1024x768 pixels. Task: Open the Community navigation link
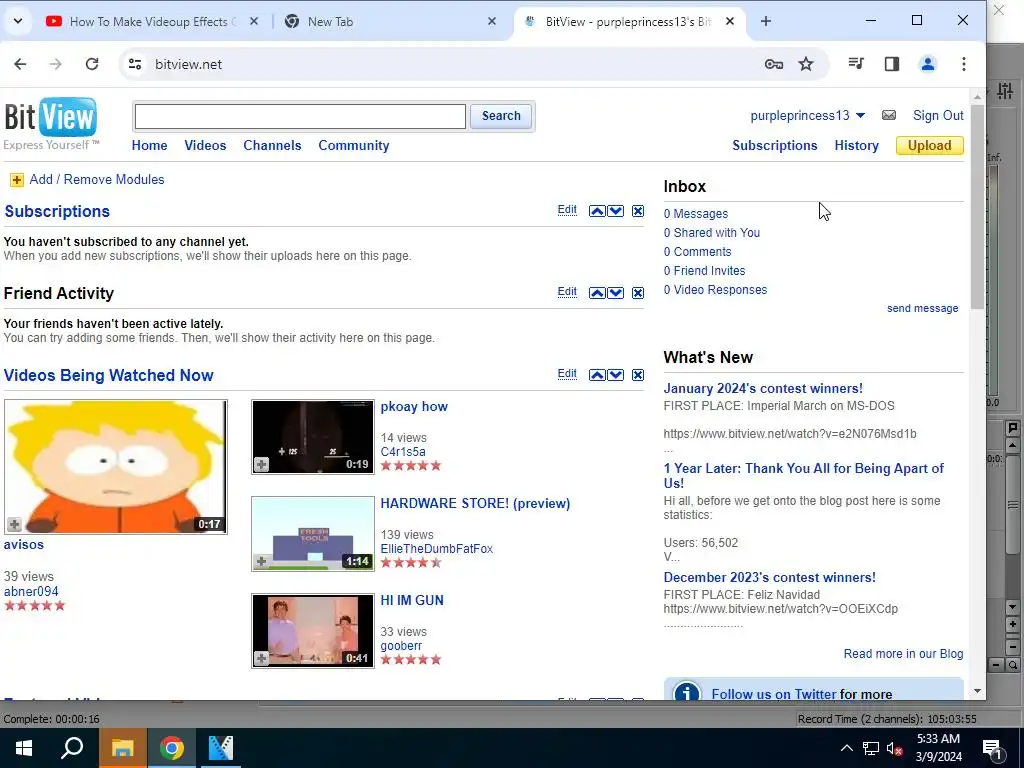click(x=353, y=146)
